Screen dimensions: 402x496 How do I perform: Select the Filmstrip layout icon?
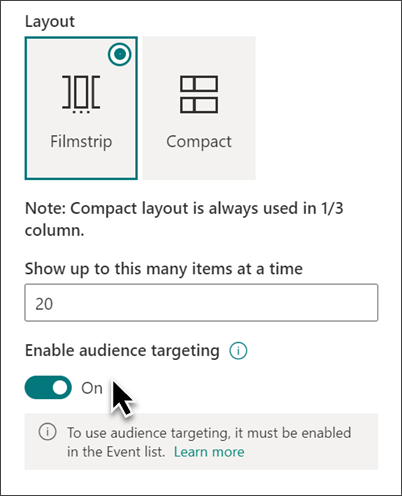tap(81, 94)
